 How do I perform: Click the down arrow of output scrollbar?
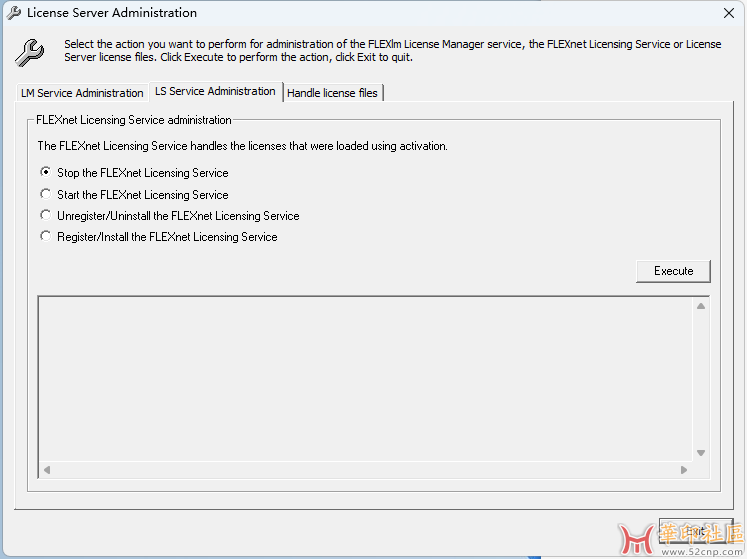(701, 453)
